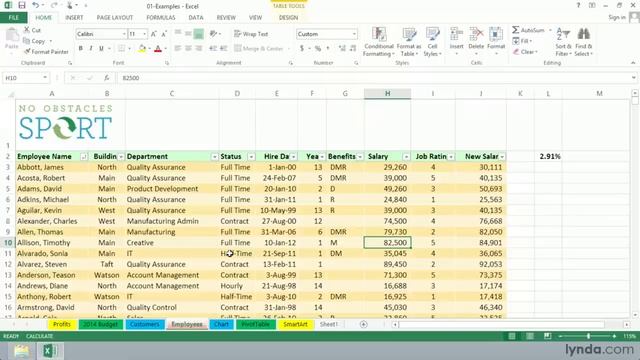Open the Salary column filter dropdown
This screenshot has height=360, width=640.
pos(406,157)
